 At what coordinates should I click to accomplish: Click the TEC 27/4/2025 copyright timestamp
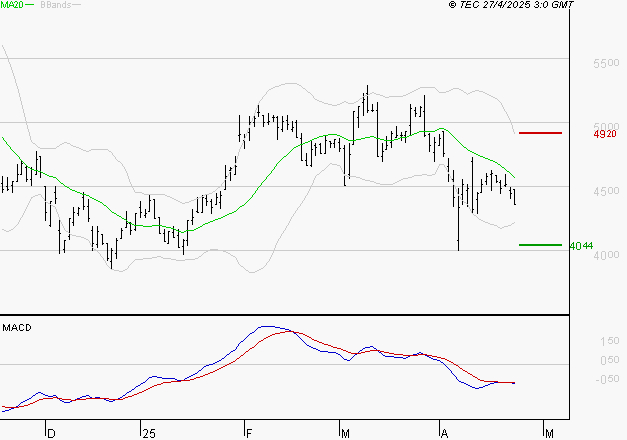(511, 5)
